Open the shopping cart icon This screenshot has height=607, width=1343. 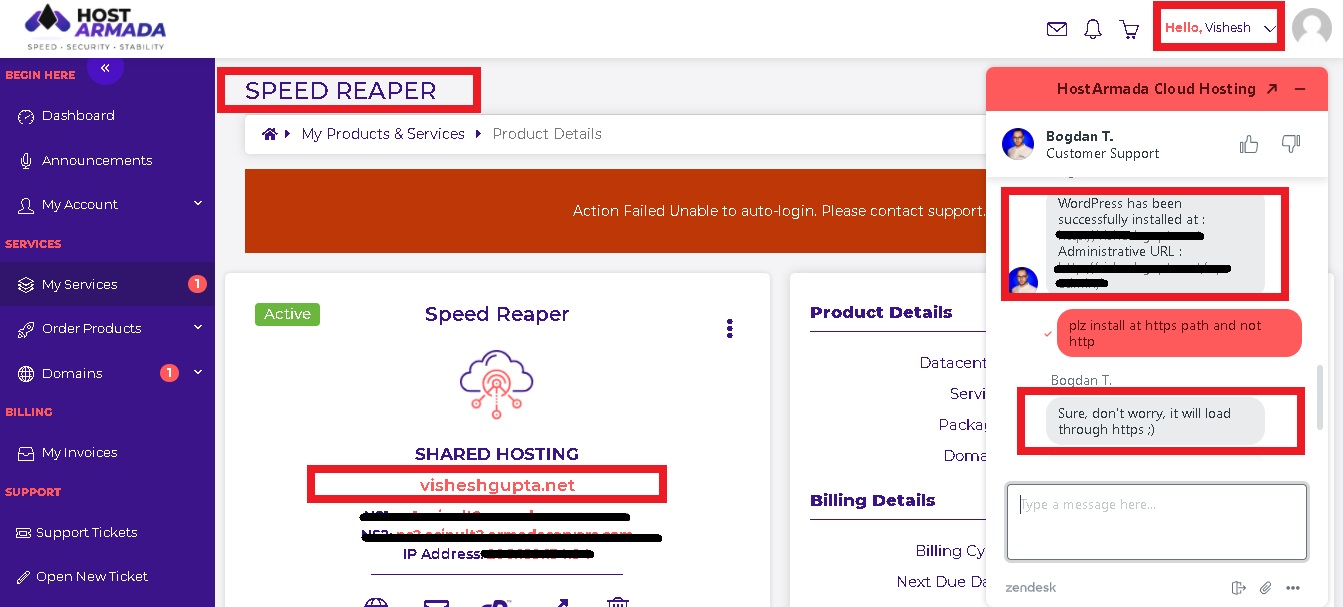(1130, 29)
